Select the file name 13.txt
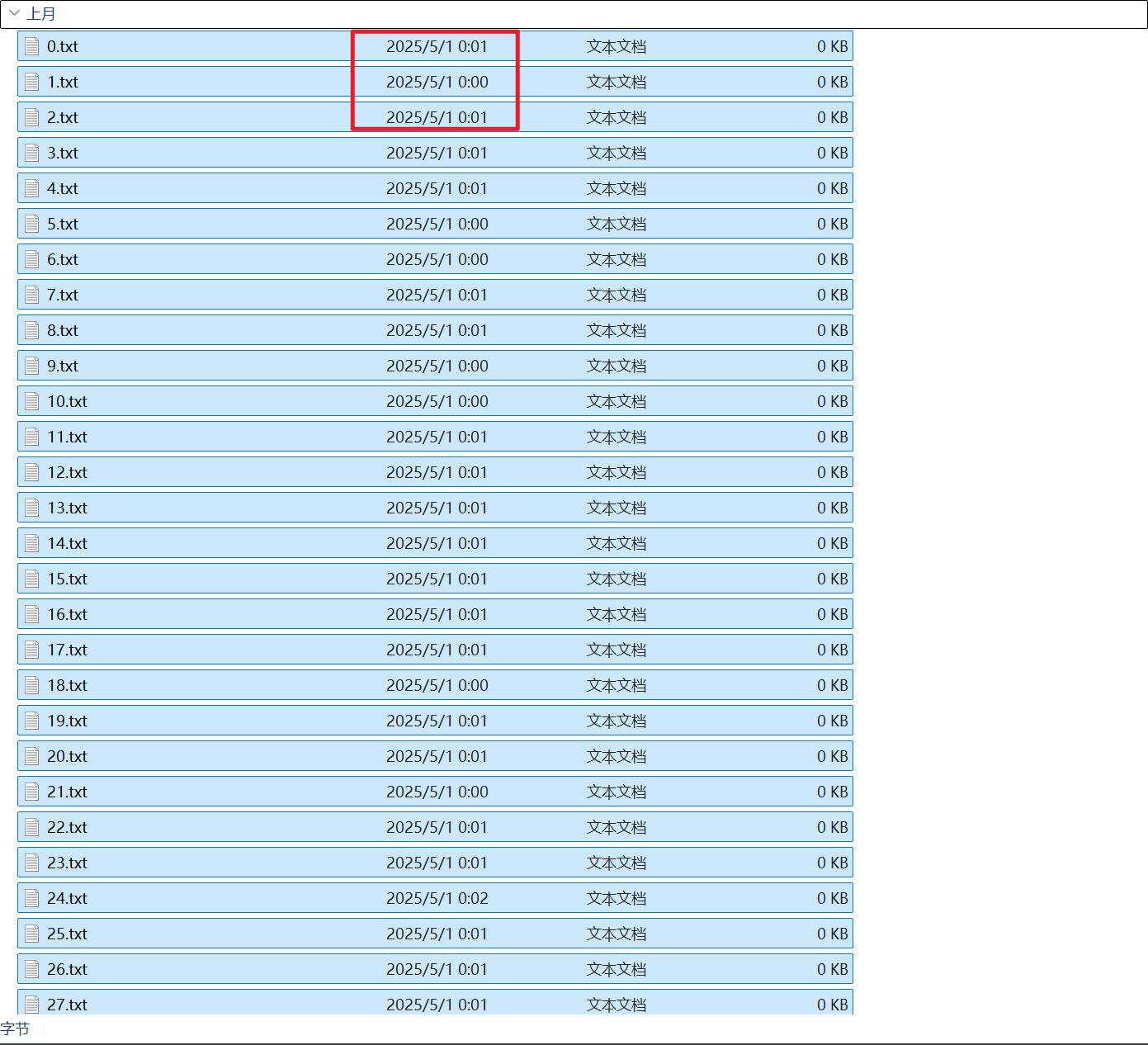 tap(67, 508)
